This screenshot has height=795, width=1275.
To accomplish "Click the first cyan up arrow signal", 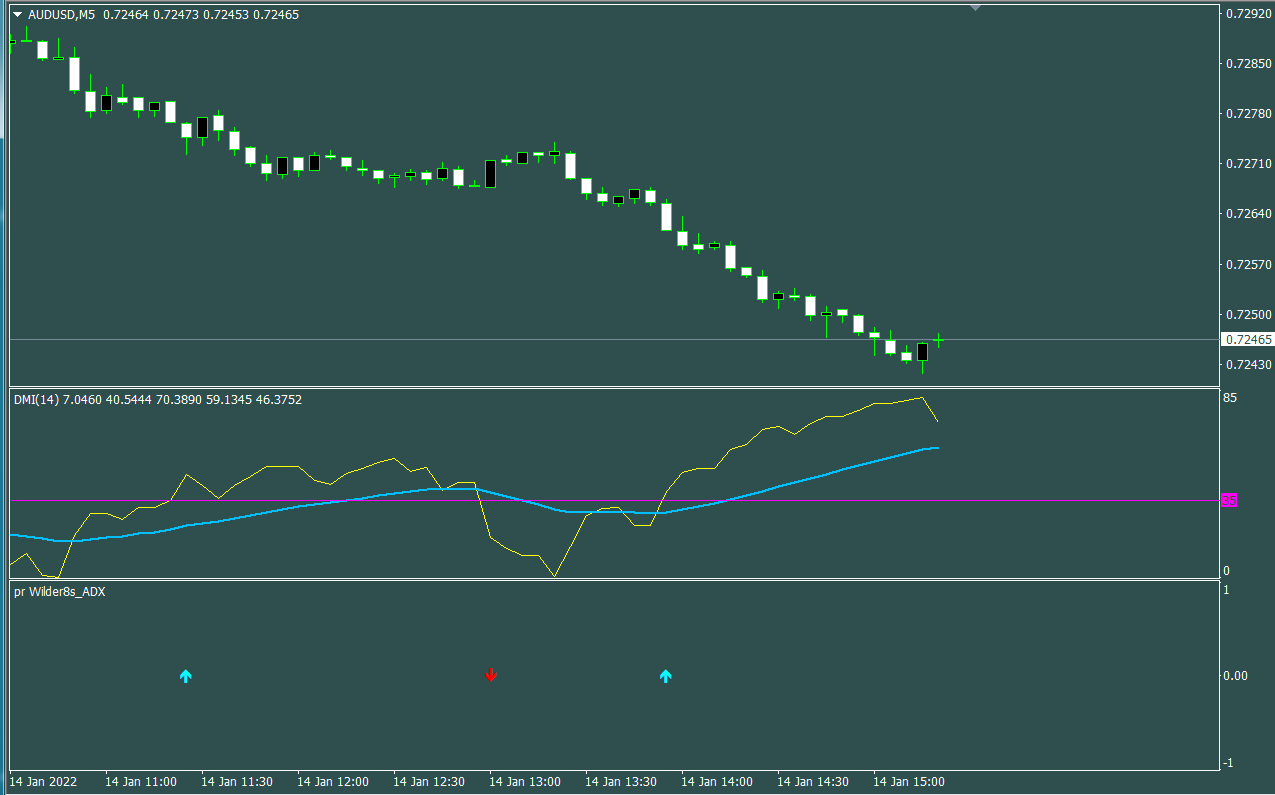I will coord(185,676).
